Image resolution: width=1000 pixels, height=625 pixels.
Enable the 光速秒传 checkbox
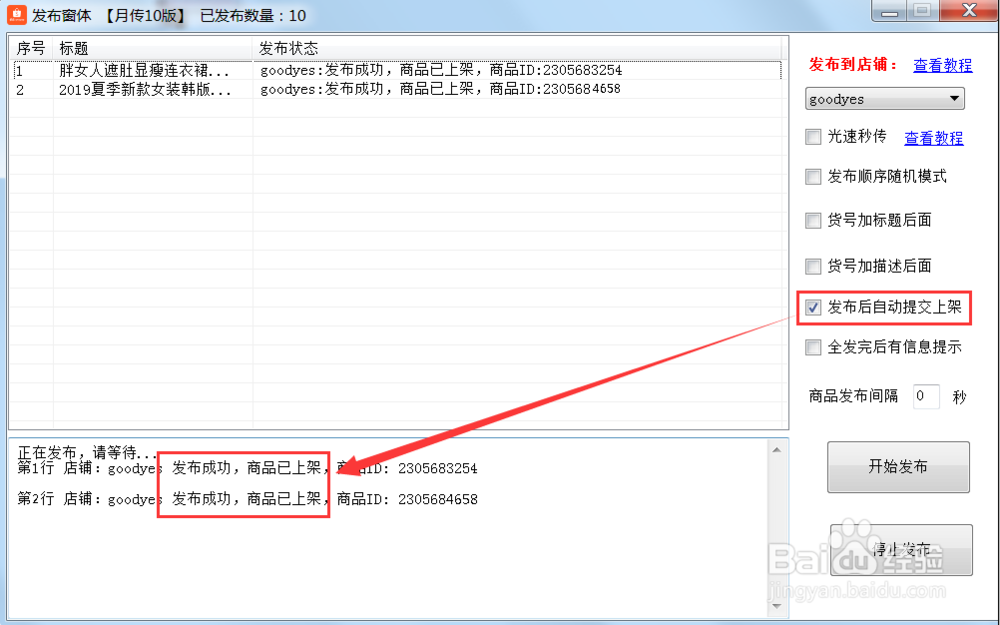pyautogui.click(x=812, y=136)
